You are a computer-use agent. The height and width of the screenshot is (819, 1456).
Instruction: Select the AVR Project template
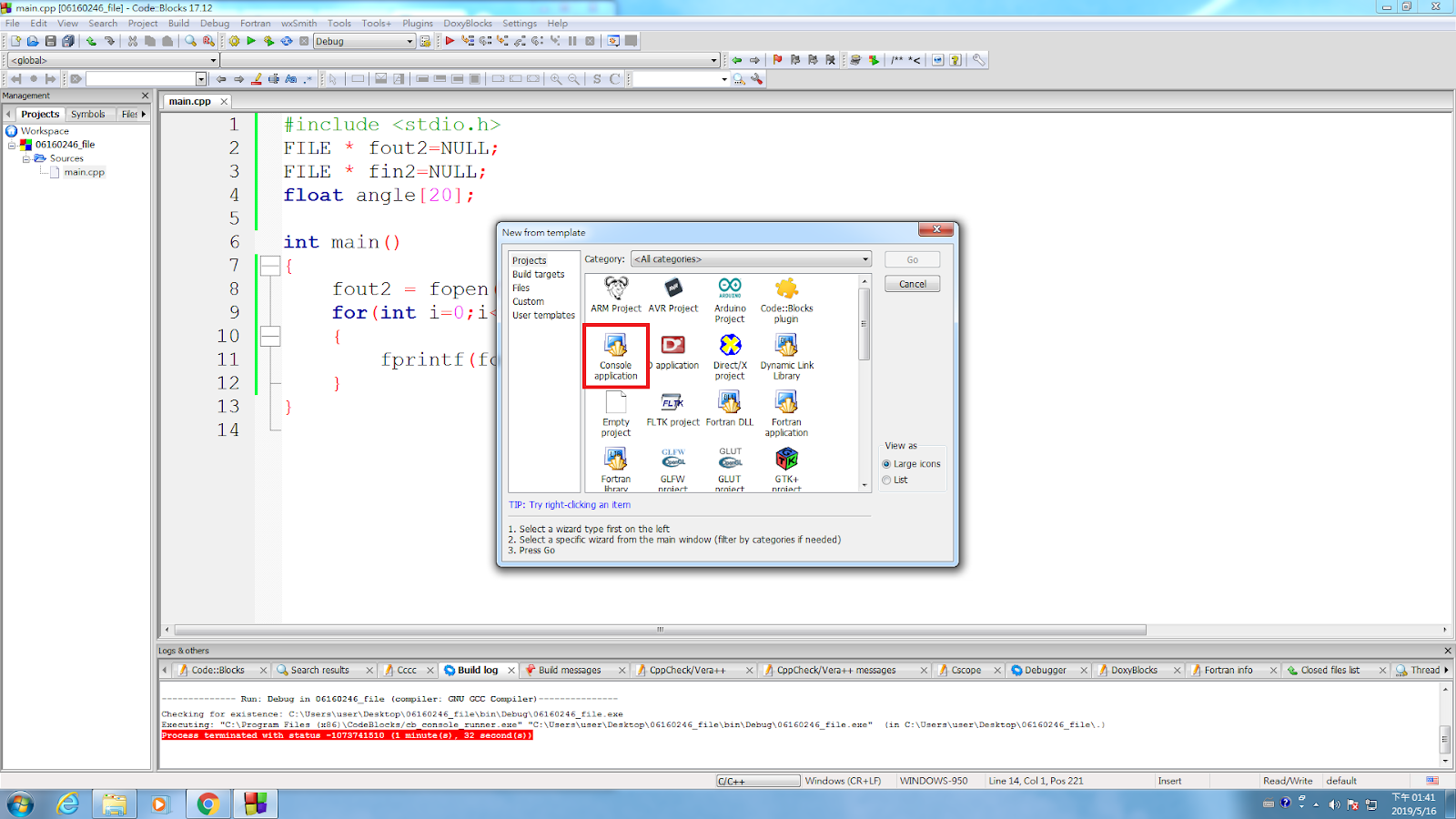coord(673,295)
